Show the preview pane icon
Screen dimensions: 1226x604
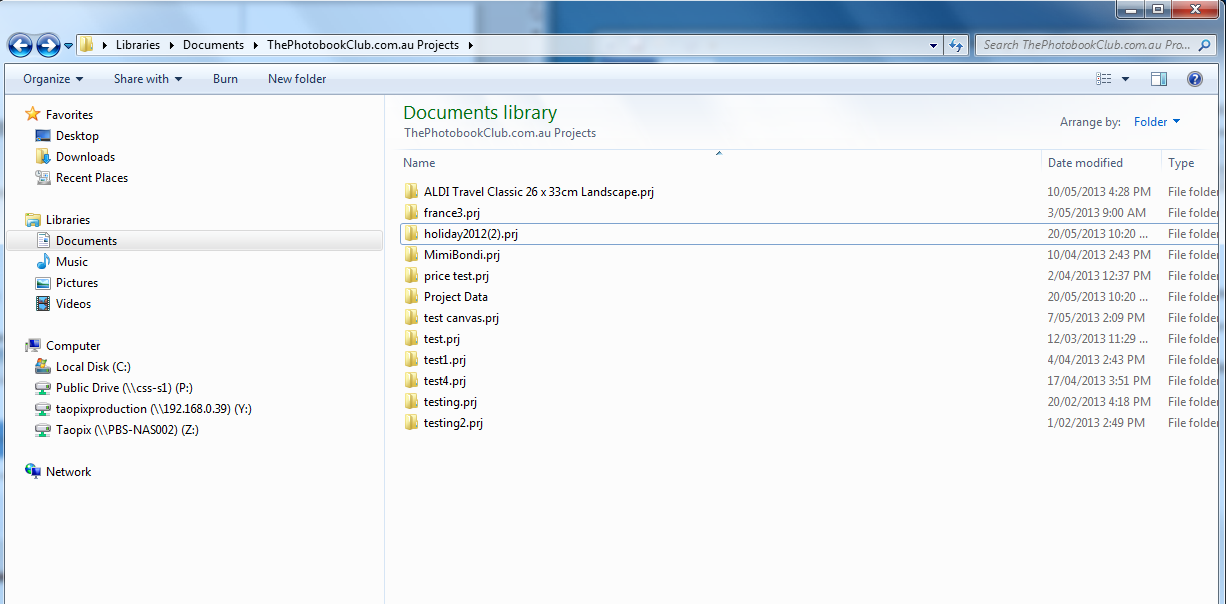1159,79
